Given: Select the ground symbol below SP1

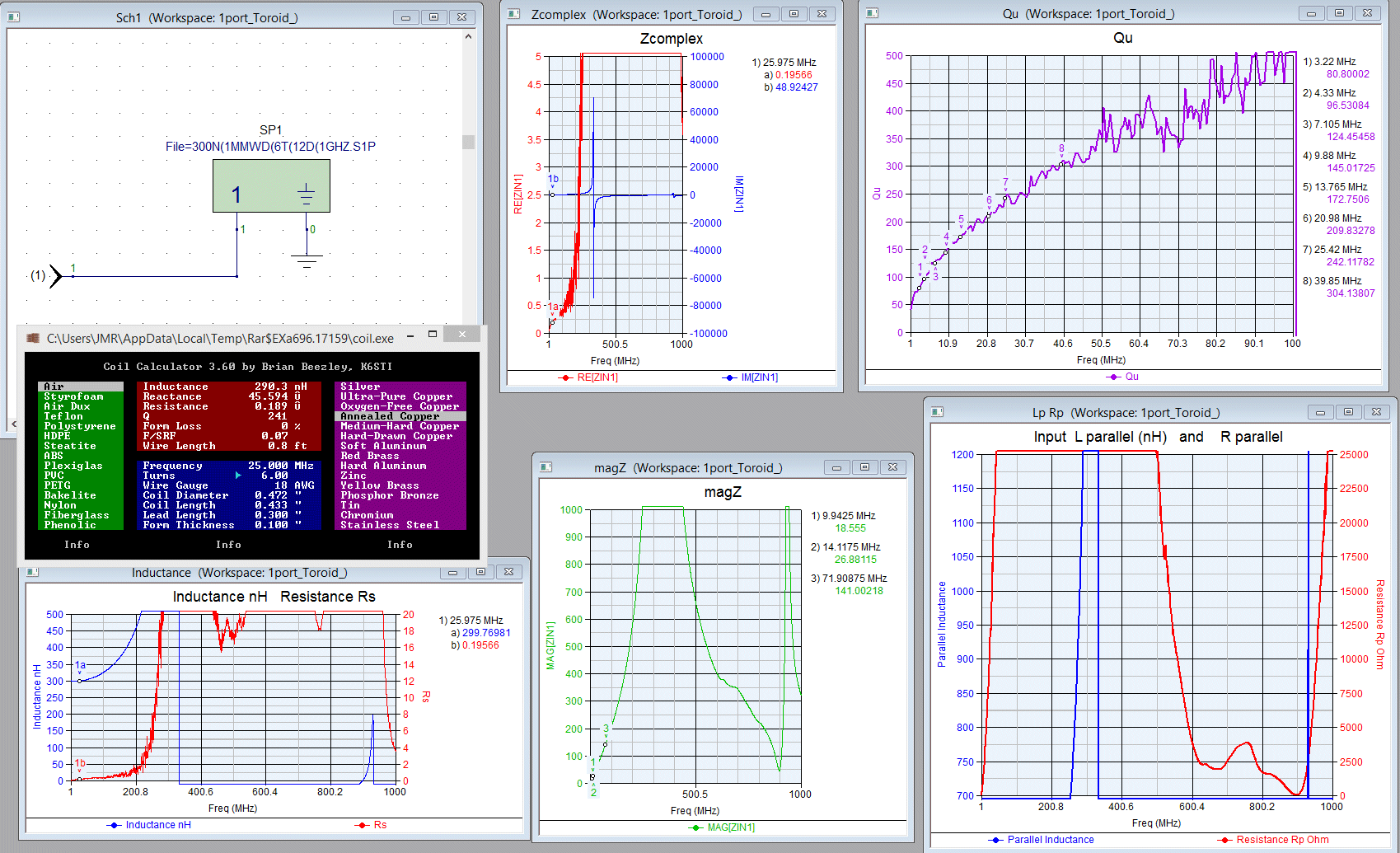Looking at the screenshot, I should point(307,262).
